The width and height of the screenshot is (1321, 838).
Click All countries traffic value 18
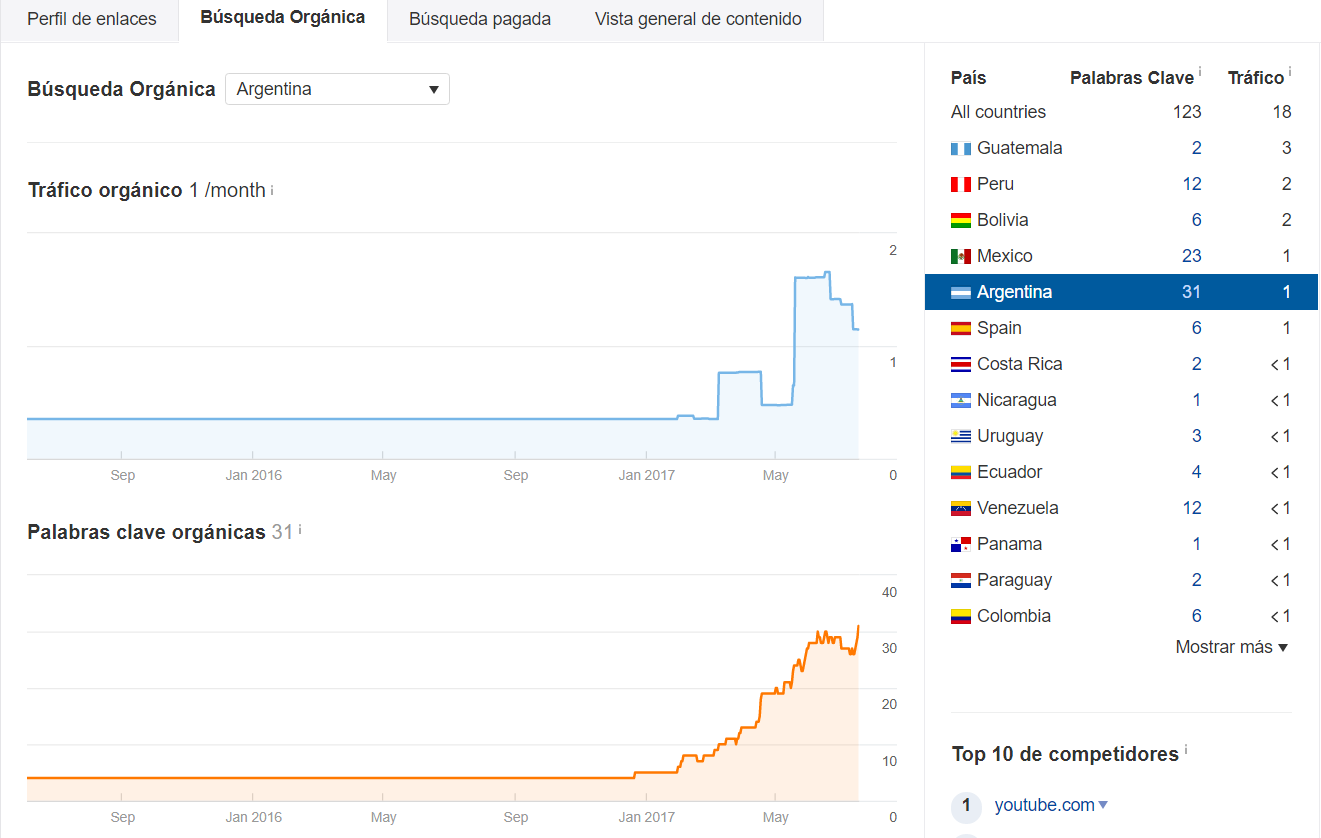[x=1282, y=112]
